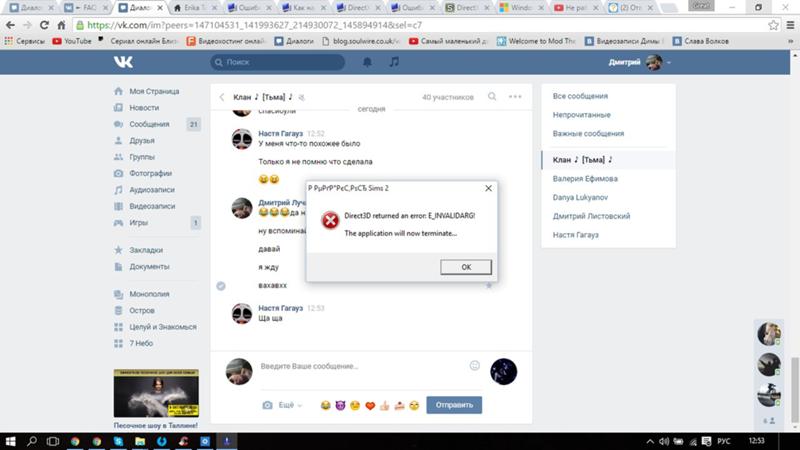
Task: Click the Документы file icon in sidebar
Action: point(118,266)
